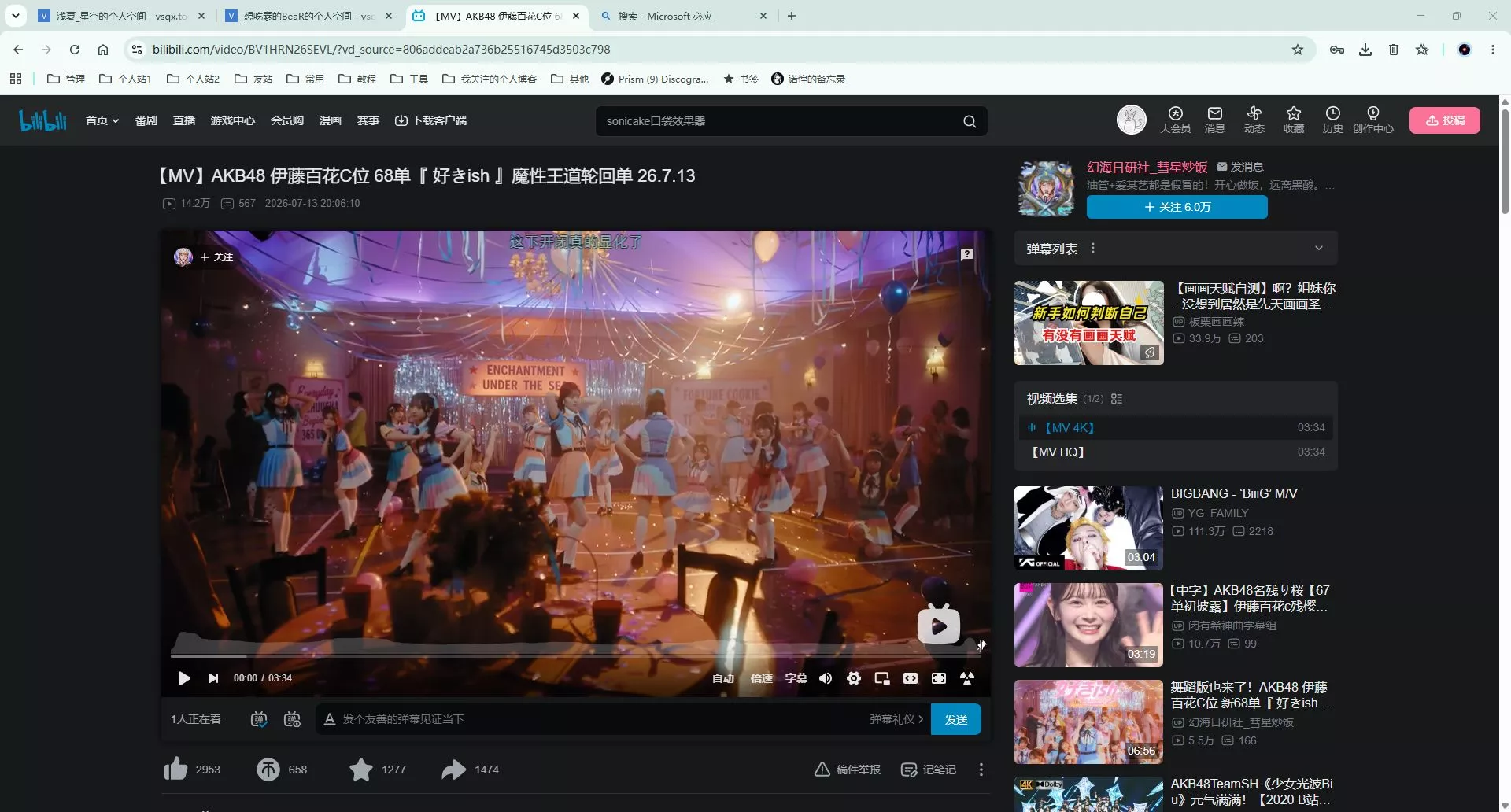Mute the video volume speaker icon

pyautogui.click(x=826, y=678)
